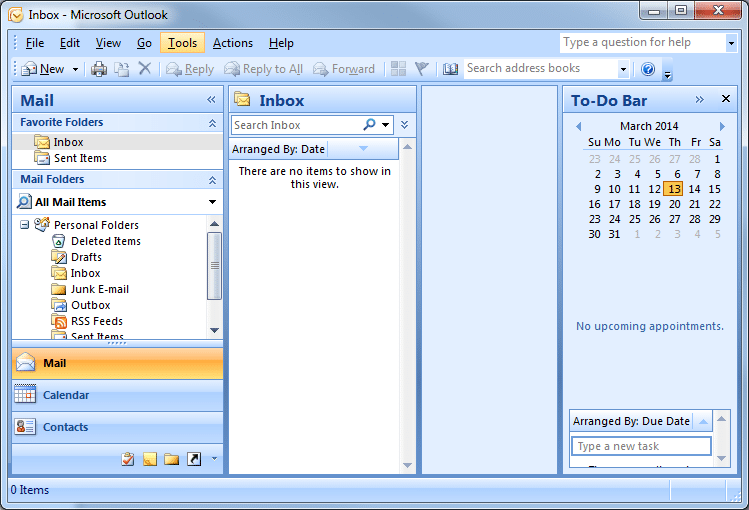Open the Go menu
The height and width of the screenshot is (510, 749).
tap(144, 43)
